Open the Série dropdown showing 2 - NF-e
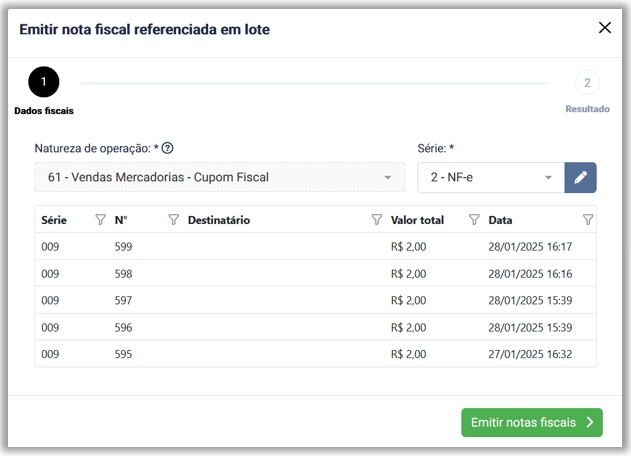 pos(489,178)
